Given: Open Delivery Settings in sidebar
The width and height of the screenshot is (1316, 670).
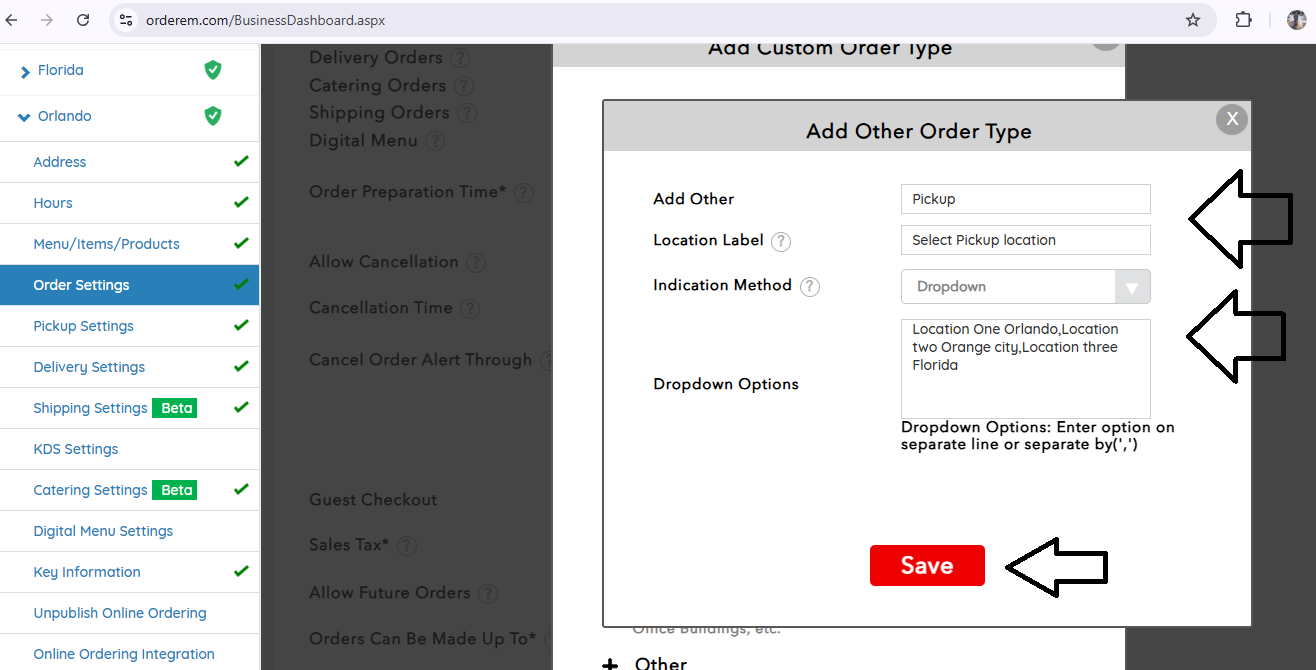Looking at the screenshot, I should (x=89, y=367).
